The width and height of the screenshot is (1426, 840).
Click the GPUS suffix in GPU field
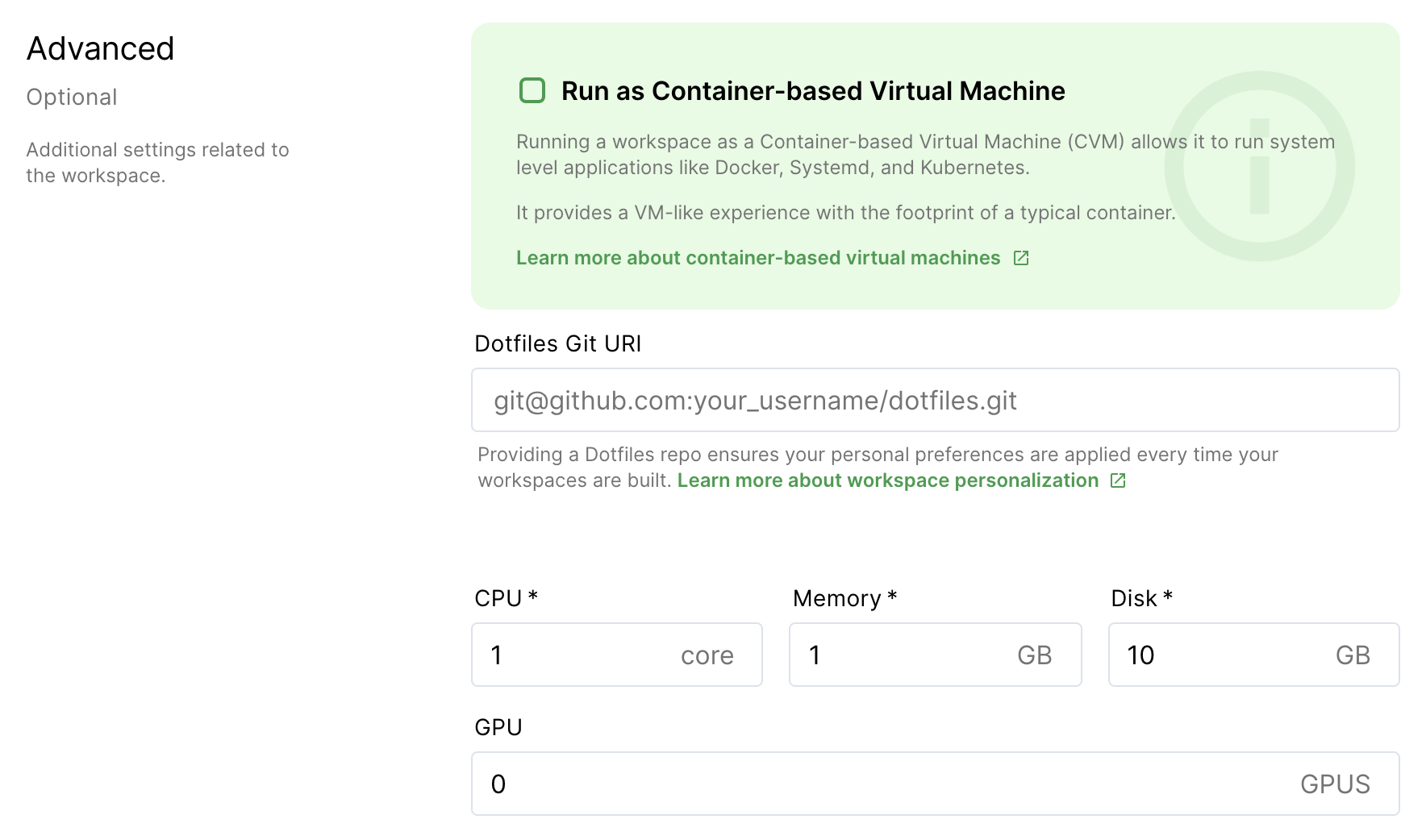1335,783
